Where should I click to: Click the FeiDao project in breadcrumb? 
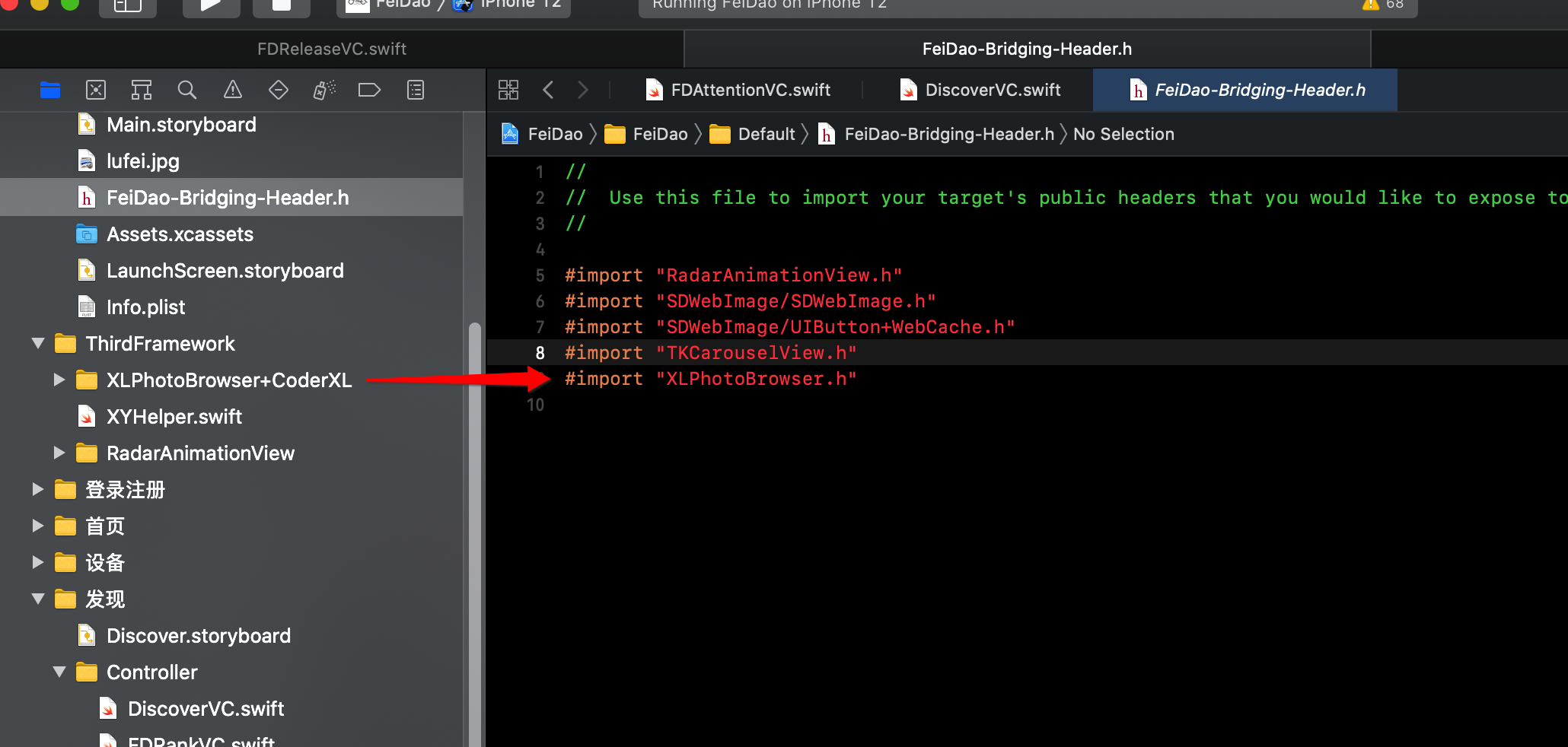coord(542,134)
